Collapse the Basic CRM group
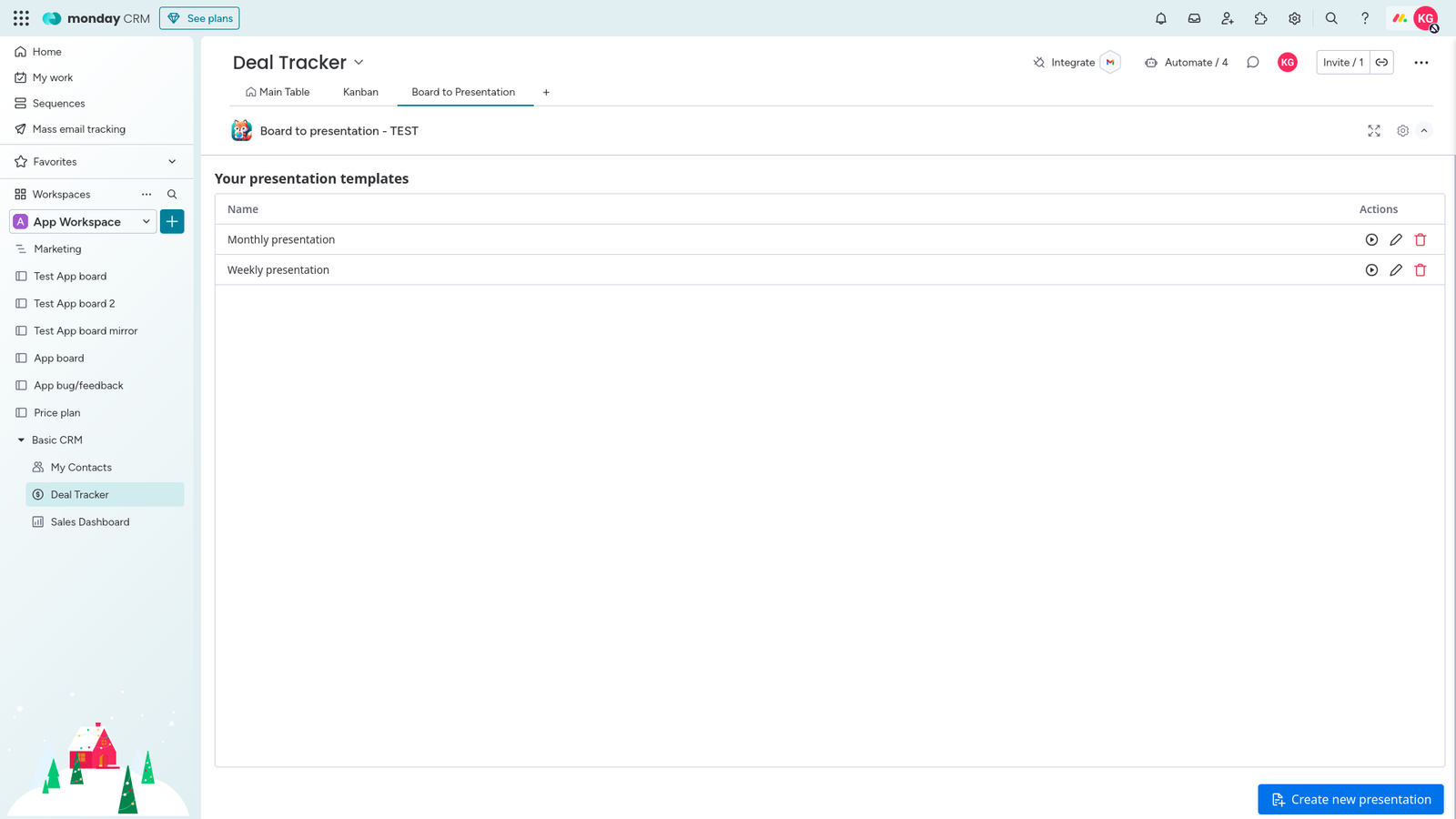Image resolution: width=1456 pixels, height=819 pixels. 20,440
